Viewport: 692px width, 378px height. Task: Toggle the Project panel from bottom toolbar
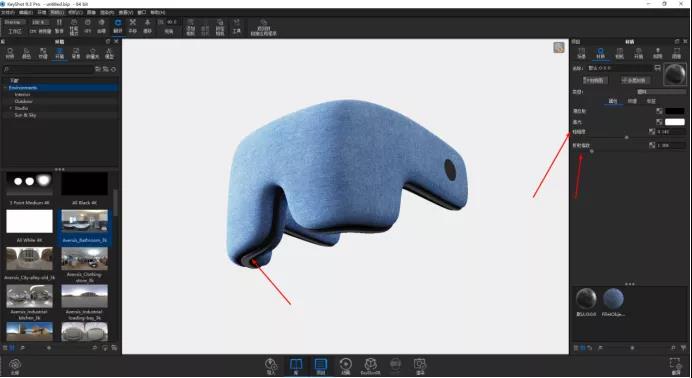click(320, 366)
